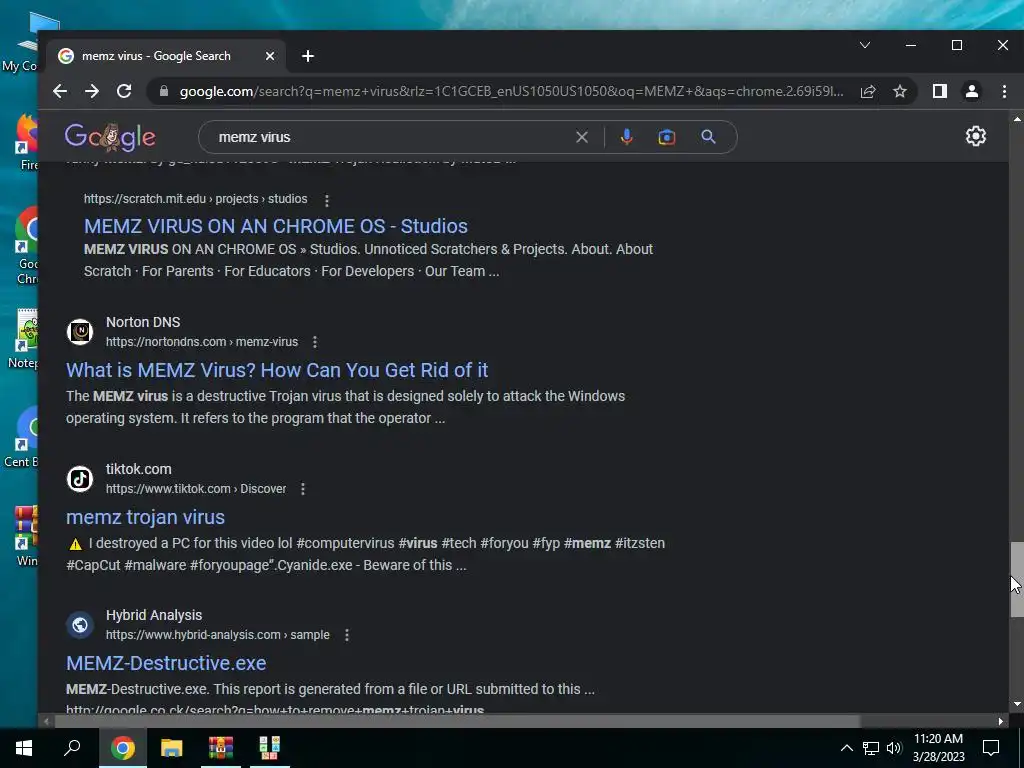
Task: Submit search with magnifying glass icon
Action: pos(709,137)
